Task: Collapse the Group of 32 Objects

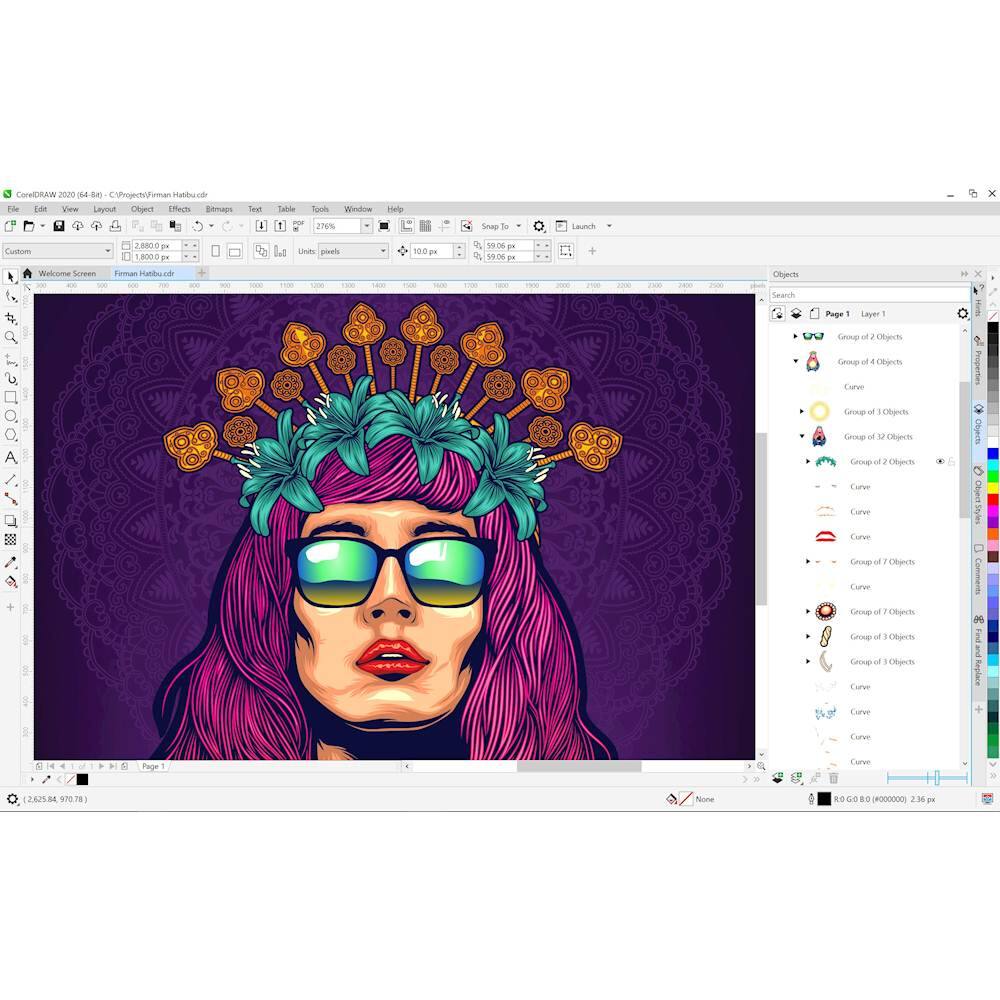Action: [x=802, y=437]
